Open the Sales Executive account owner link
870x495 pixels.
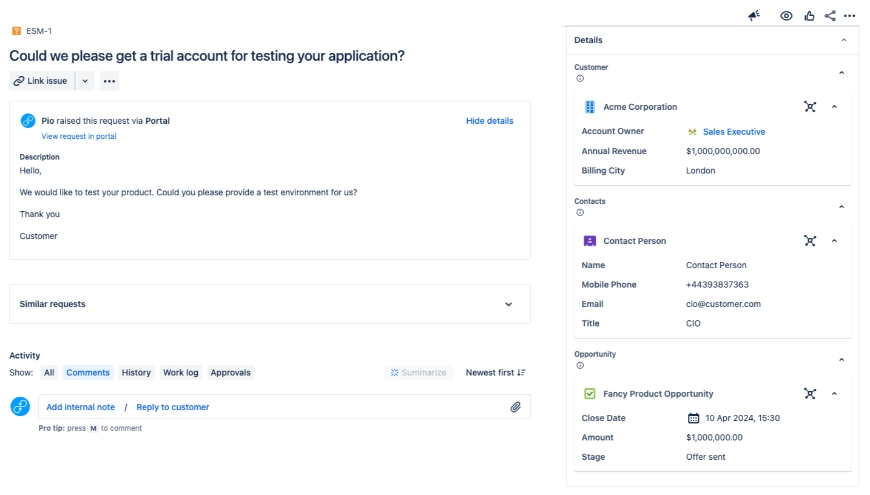point(734,132)
